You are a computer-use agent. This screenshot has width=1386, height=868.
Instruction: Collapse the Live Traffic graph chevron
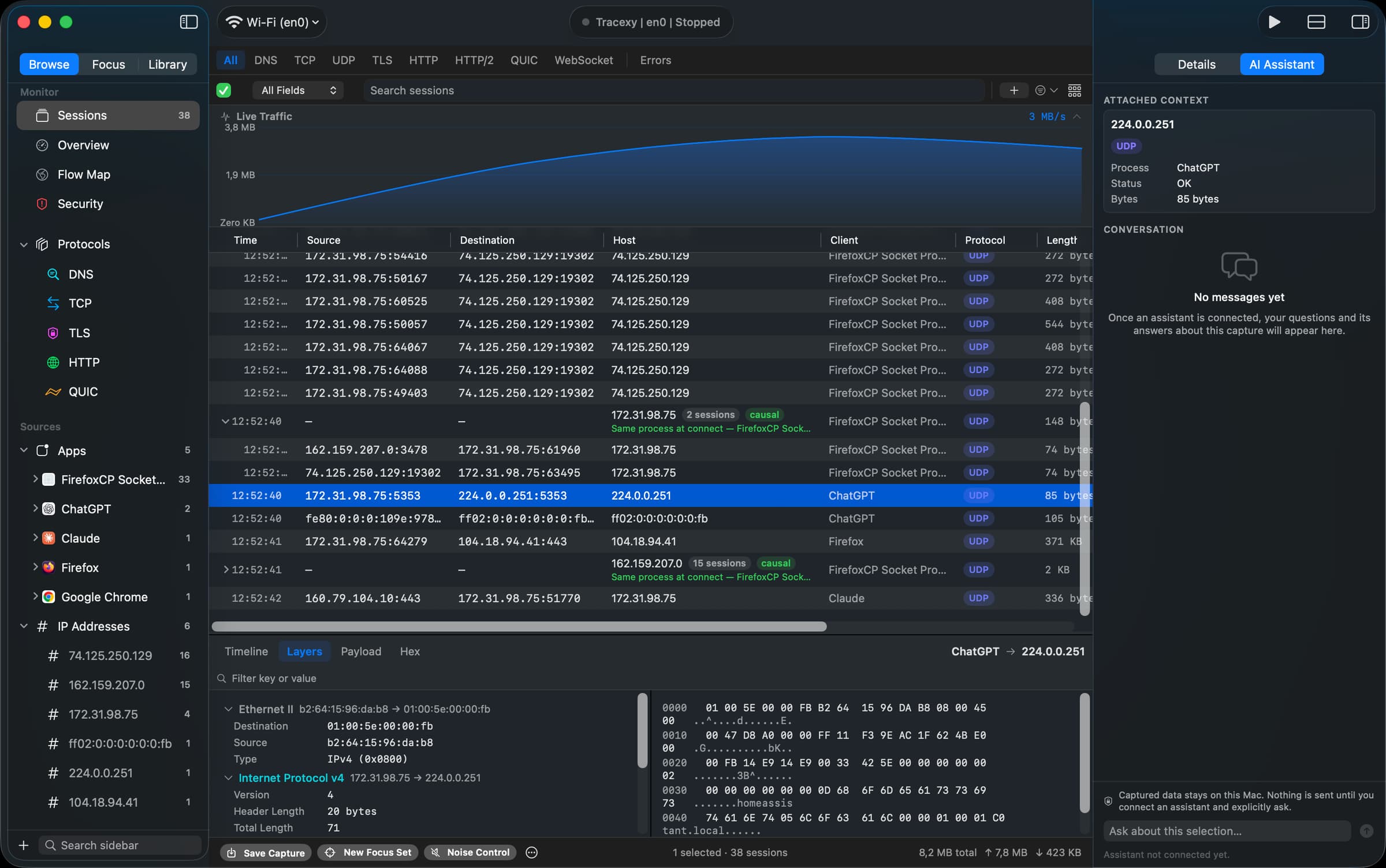tap(1077, 117)
